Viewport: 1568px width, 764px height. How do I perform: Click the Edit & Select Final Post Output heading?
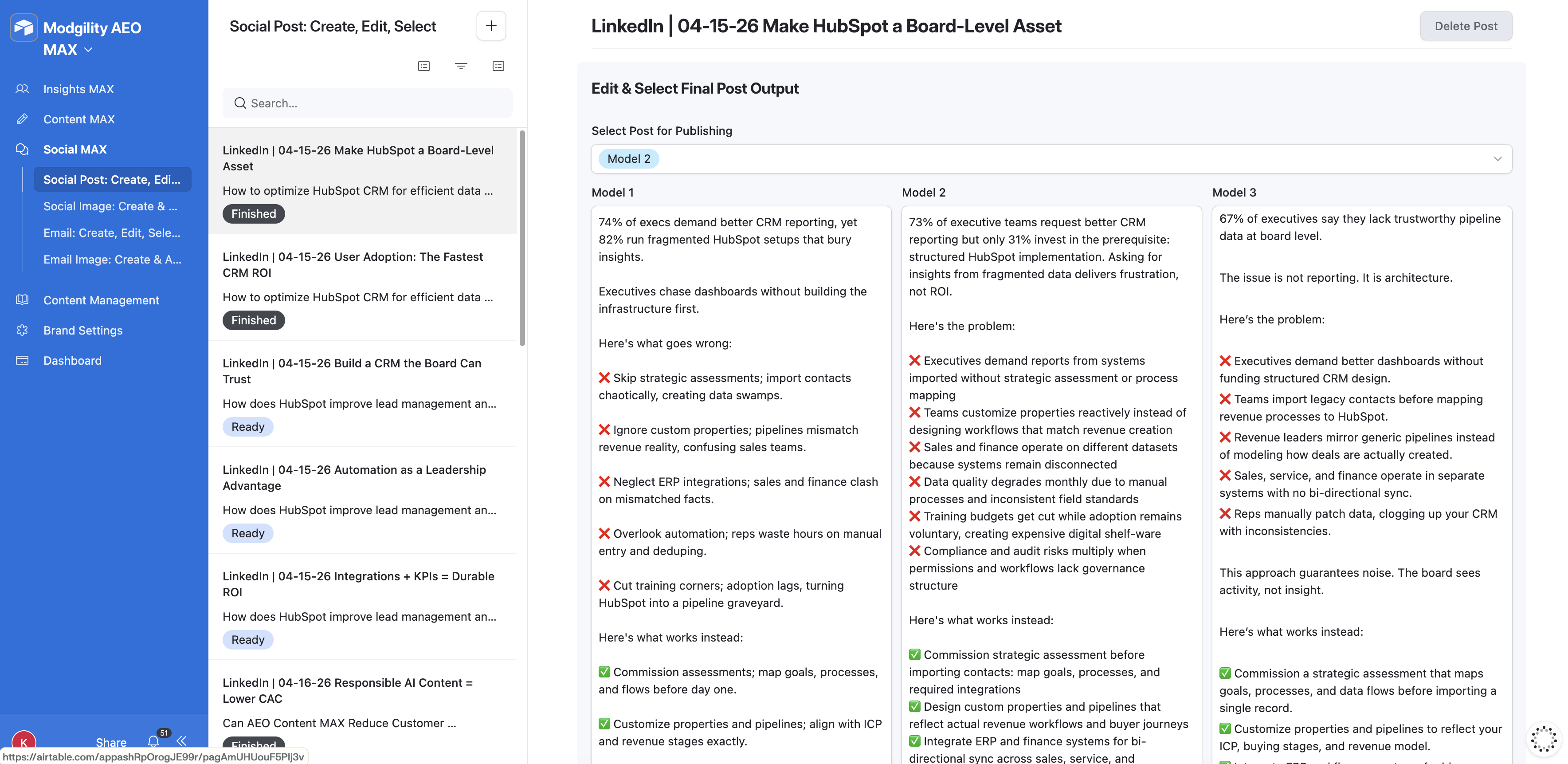(x=695, y=89)
